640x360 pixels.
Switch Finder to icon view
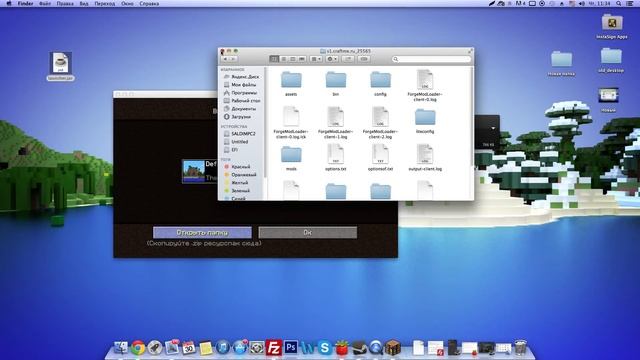click(x=274, y=59)
